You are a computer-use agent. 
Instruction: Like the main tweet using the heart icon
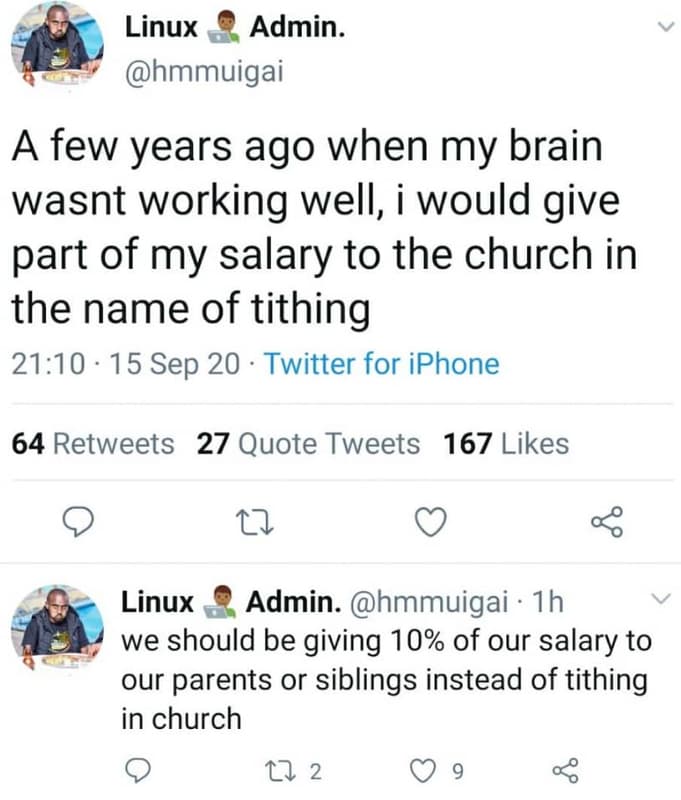pos(430,521)
